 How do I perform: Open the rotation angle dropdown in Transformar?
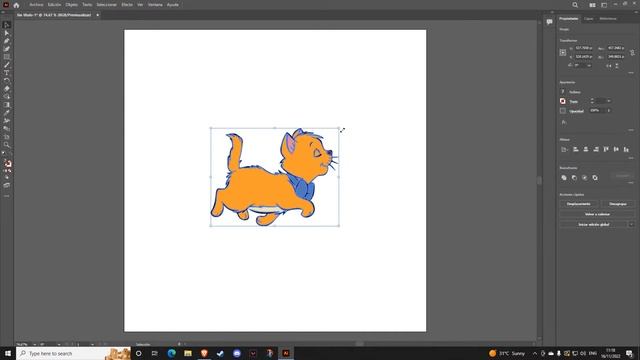(589, 65)
